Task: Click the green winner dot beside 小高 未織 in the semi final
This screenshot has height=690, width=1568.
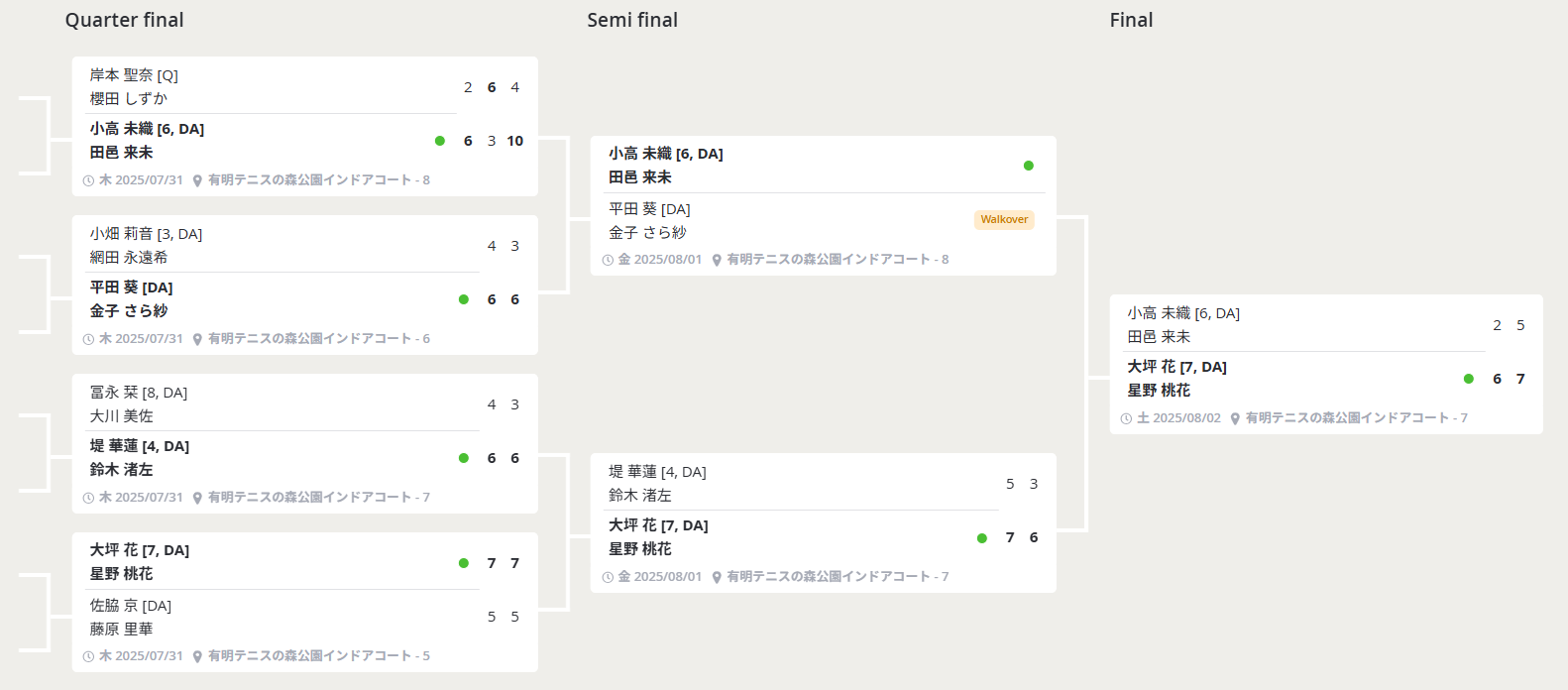Action: [x=1028, y=166]
